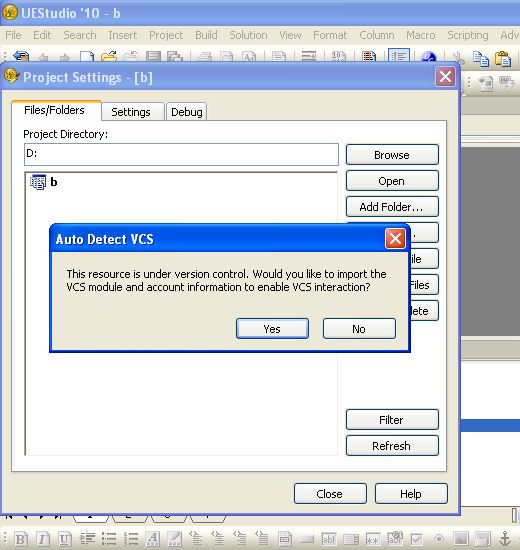Click the font 'A' icon in bottom toolbar

click(153, 539)
